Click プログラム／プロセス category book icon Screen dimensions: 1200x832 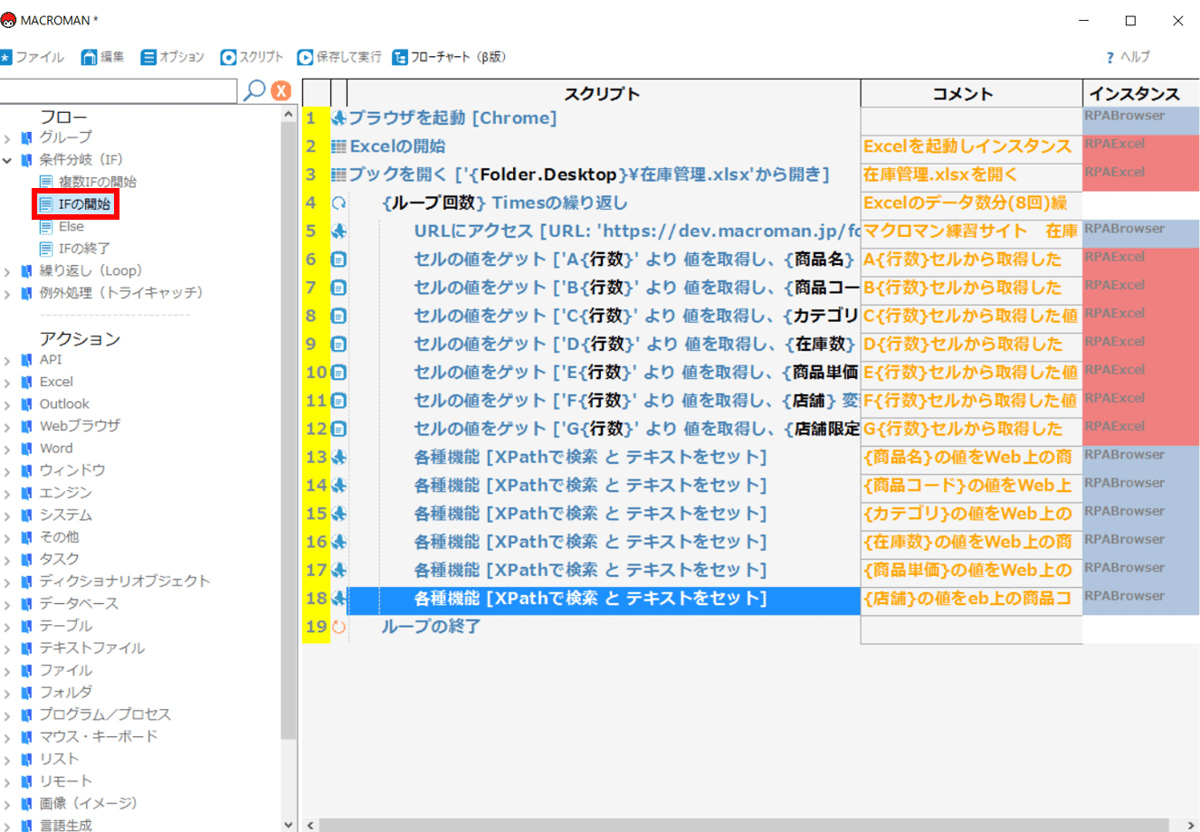[x=26, y=715]
